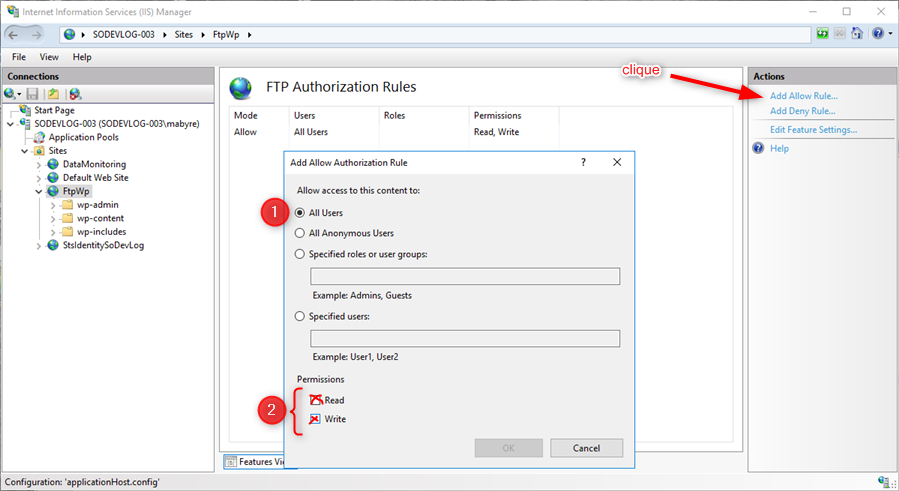Screen dimensions: 899x491
Task: Select the All Users radio button
Action: 299,213
